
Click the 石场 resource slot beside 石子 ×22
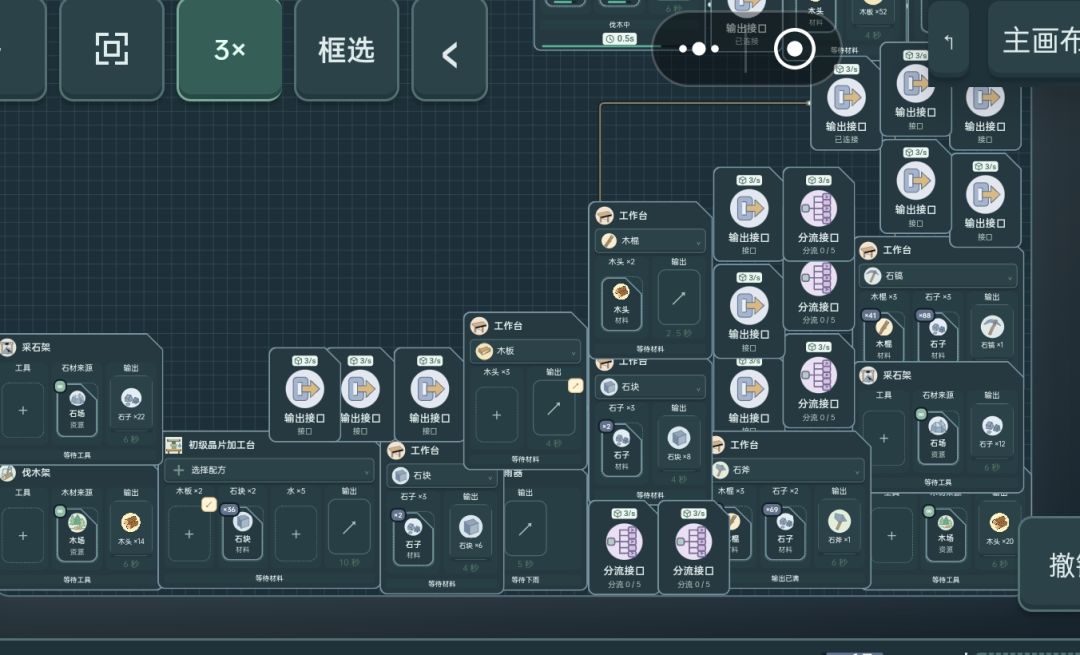(77, 410)
